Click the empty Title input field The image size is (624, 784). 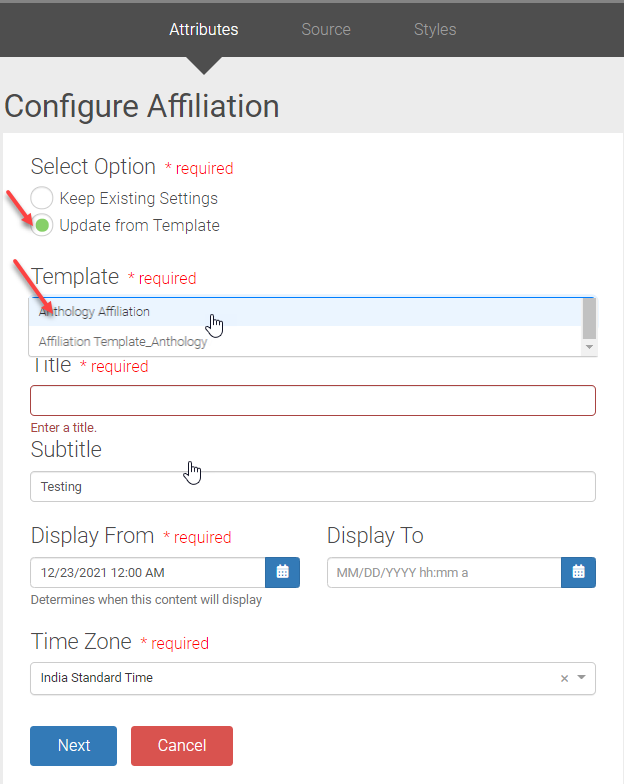(x=312, y=400)
